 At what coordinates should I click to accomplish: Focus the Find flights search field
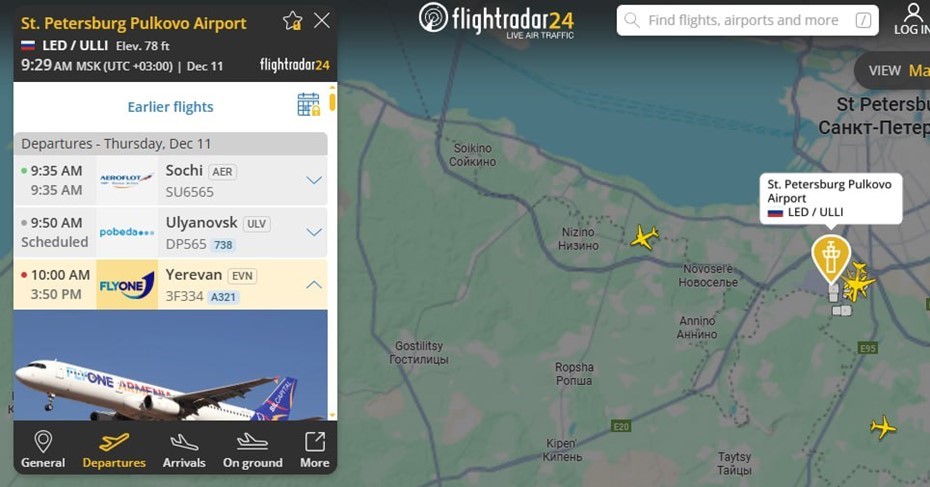[747, 20]
